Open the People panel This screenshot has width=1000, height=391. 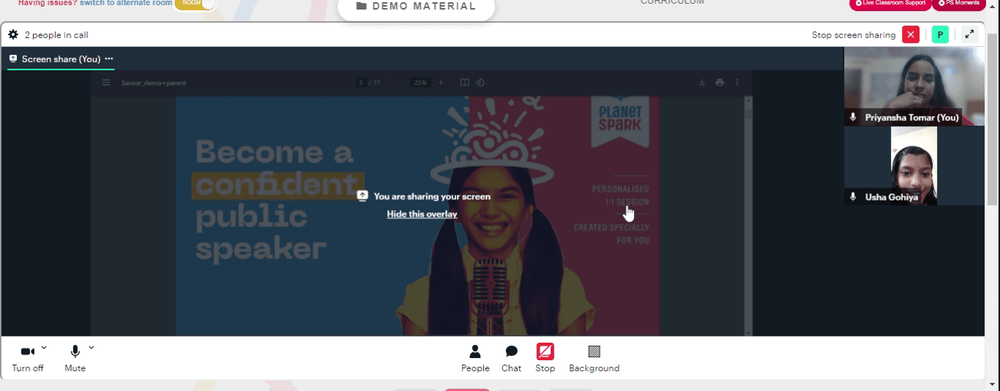pyautogui.click(x=475, y=358)
